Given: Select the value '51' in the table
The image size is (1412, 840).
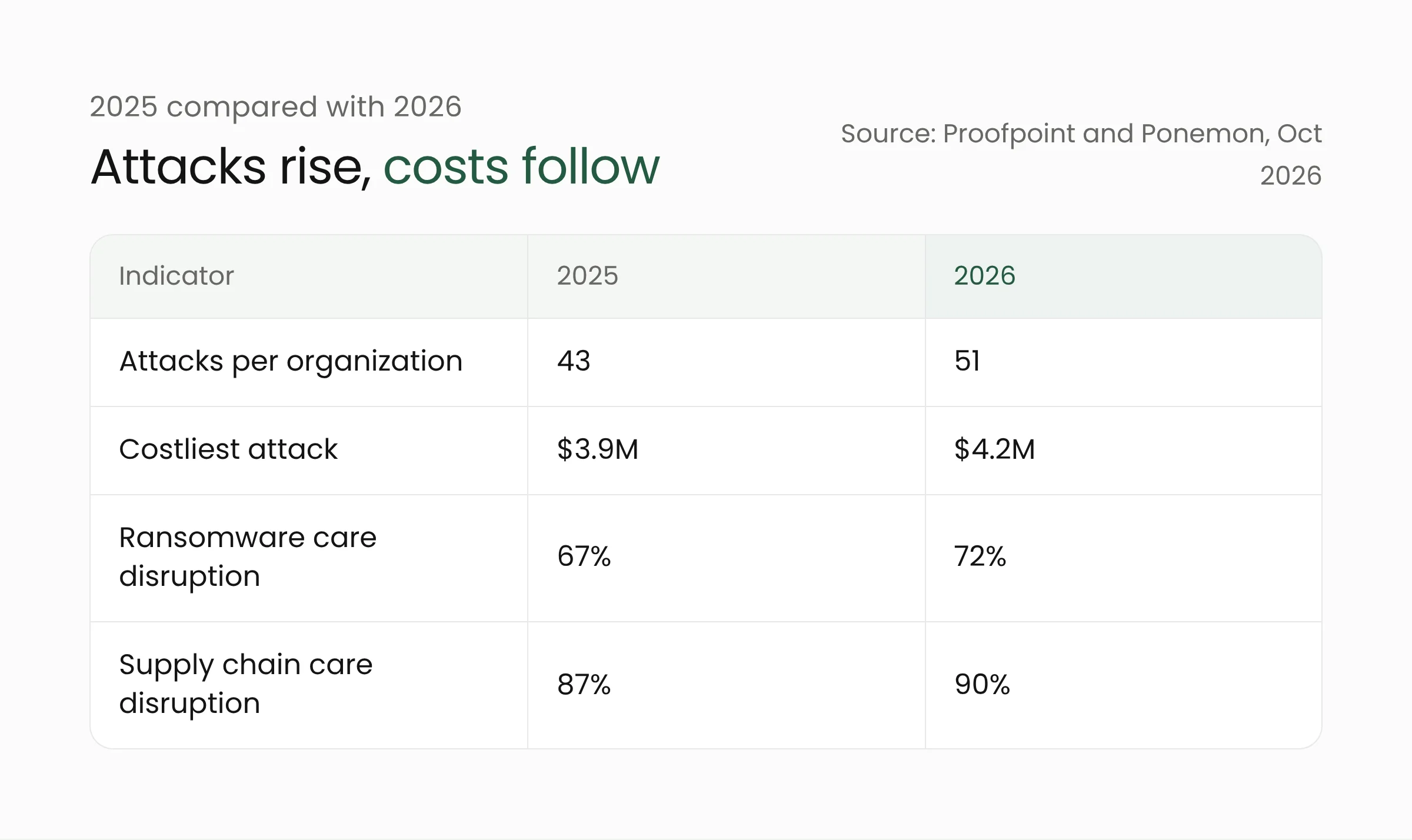Looking at the screenshot, I should (x=967, y=361).
